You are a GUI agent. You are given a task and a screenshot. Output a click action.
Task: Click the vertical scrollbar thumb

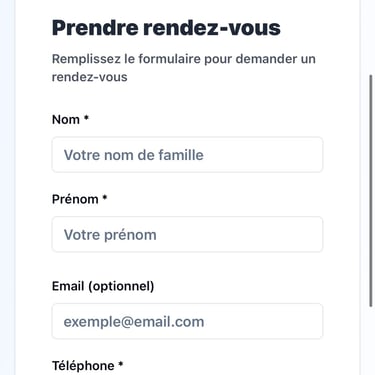click(371, 191)
